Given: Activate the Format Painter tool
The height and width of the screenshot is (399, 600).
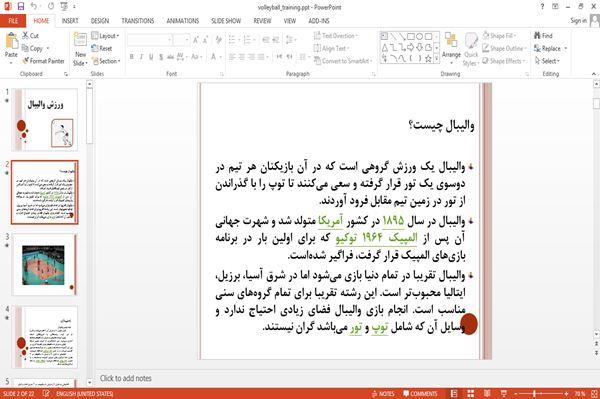Looking at the screenshot, I should 43,61.
